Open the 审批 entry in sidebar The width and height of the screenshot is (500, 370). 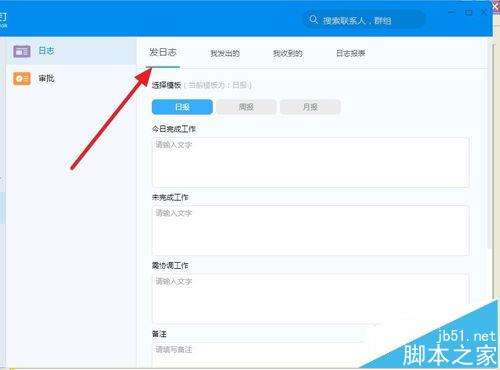[71, 79]
